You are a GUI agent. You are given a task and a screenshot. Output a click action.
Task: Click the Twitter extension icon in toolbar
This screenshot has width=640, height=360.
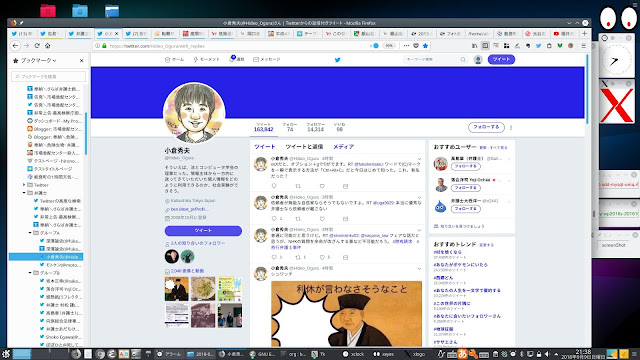click(538, 46)
